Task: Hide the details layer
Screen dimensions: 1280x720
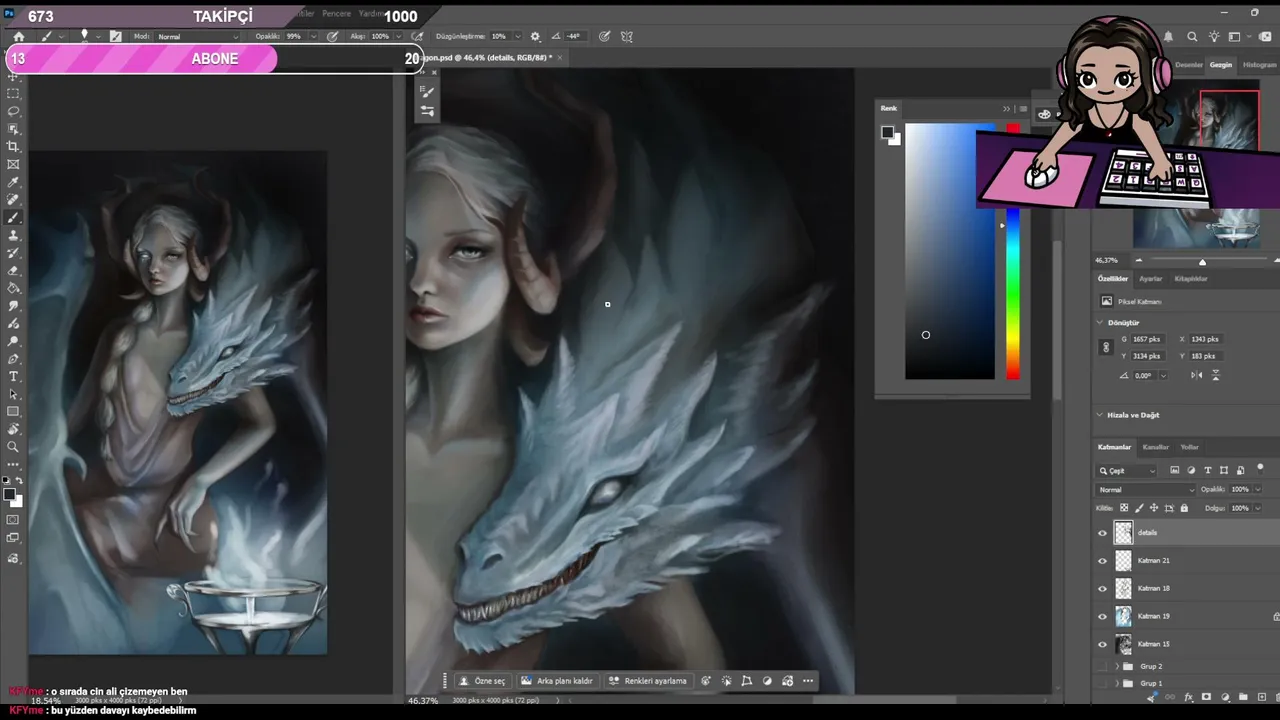Action: pos(1103,533)
